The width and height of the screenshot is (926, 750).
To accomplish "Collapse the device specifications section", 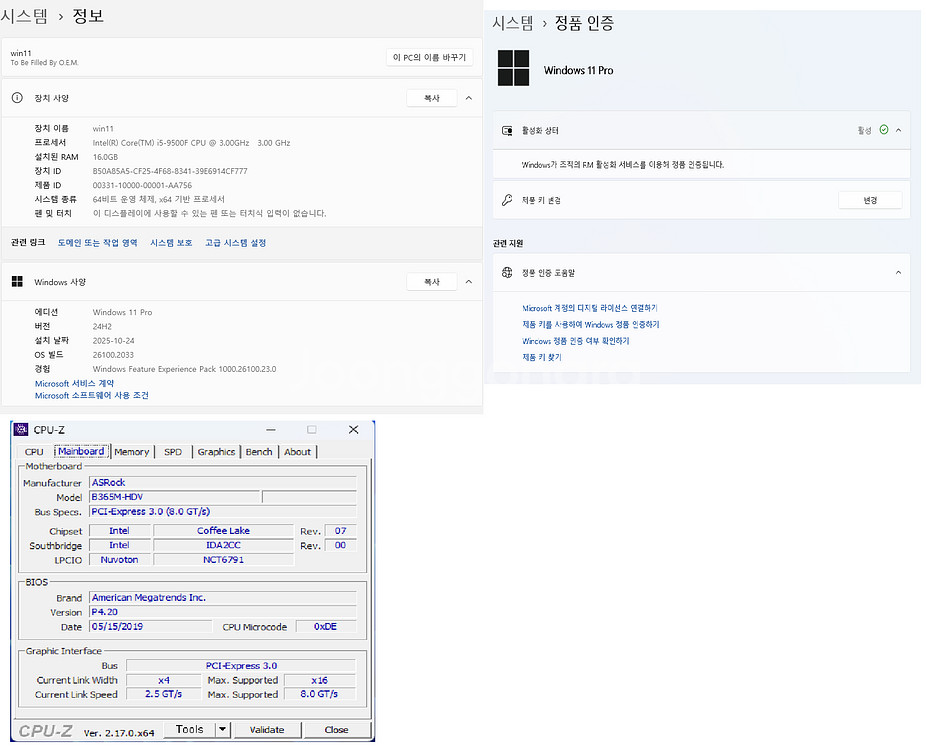I will pos(469,98).
